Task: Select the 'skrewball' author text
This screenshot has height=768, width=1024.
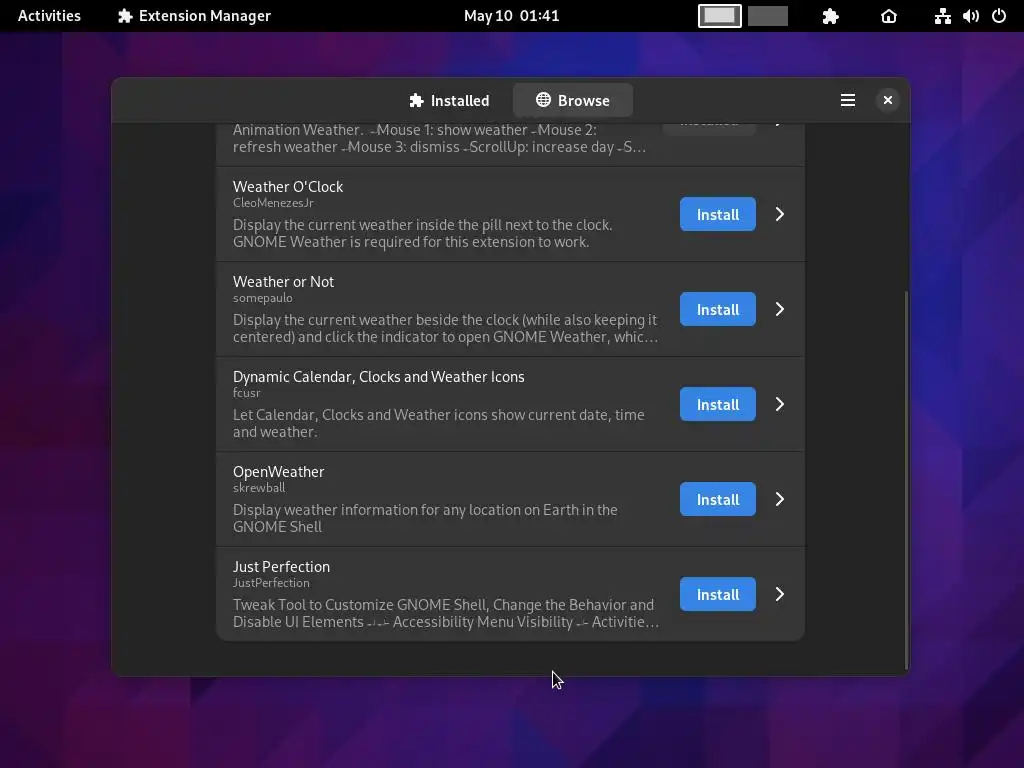Action: 259,488
